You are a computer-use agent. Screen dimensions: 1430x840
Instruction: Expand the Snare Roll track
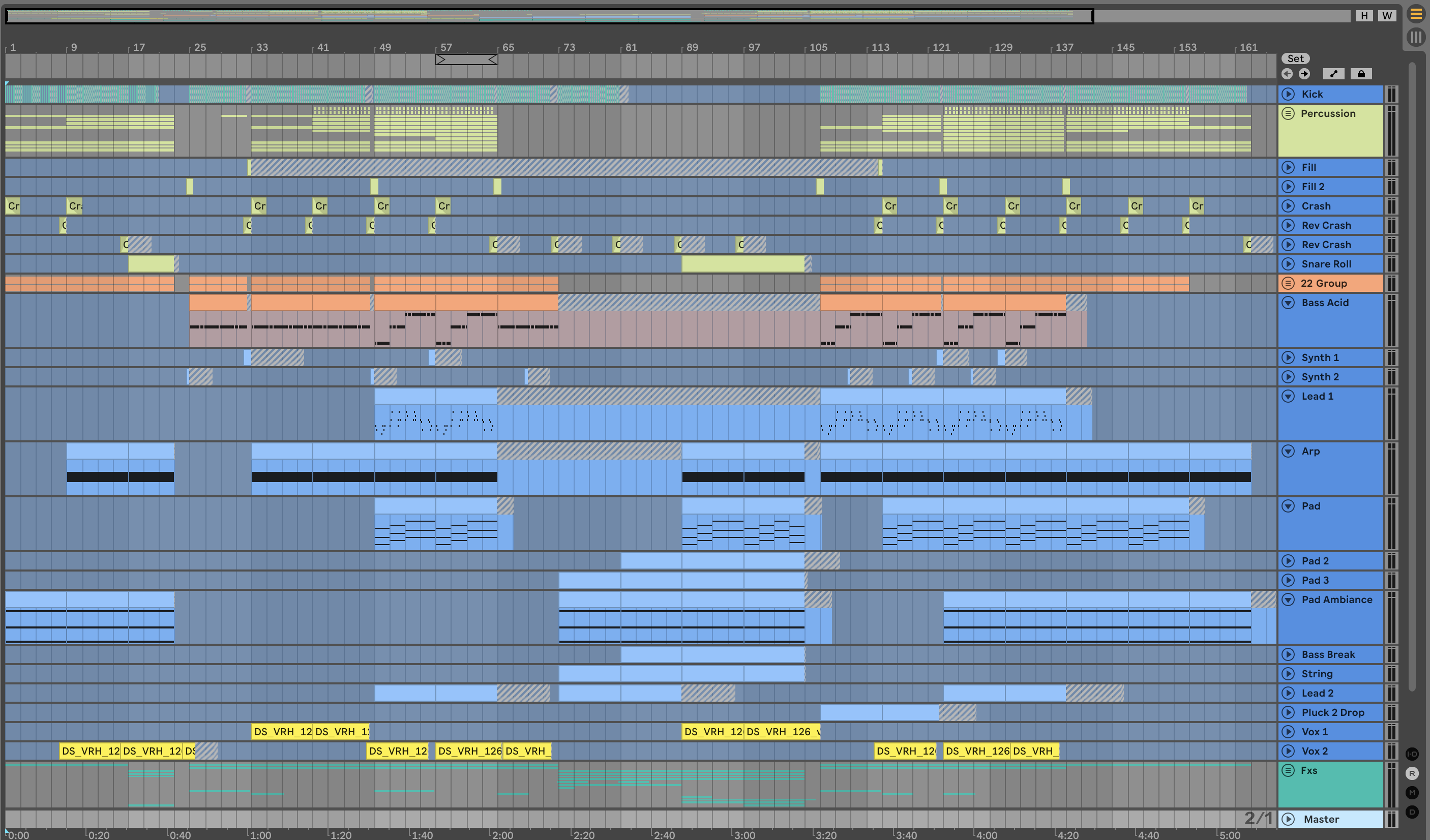tap(1288, 264)
